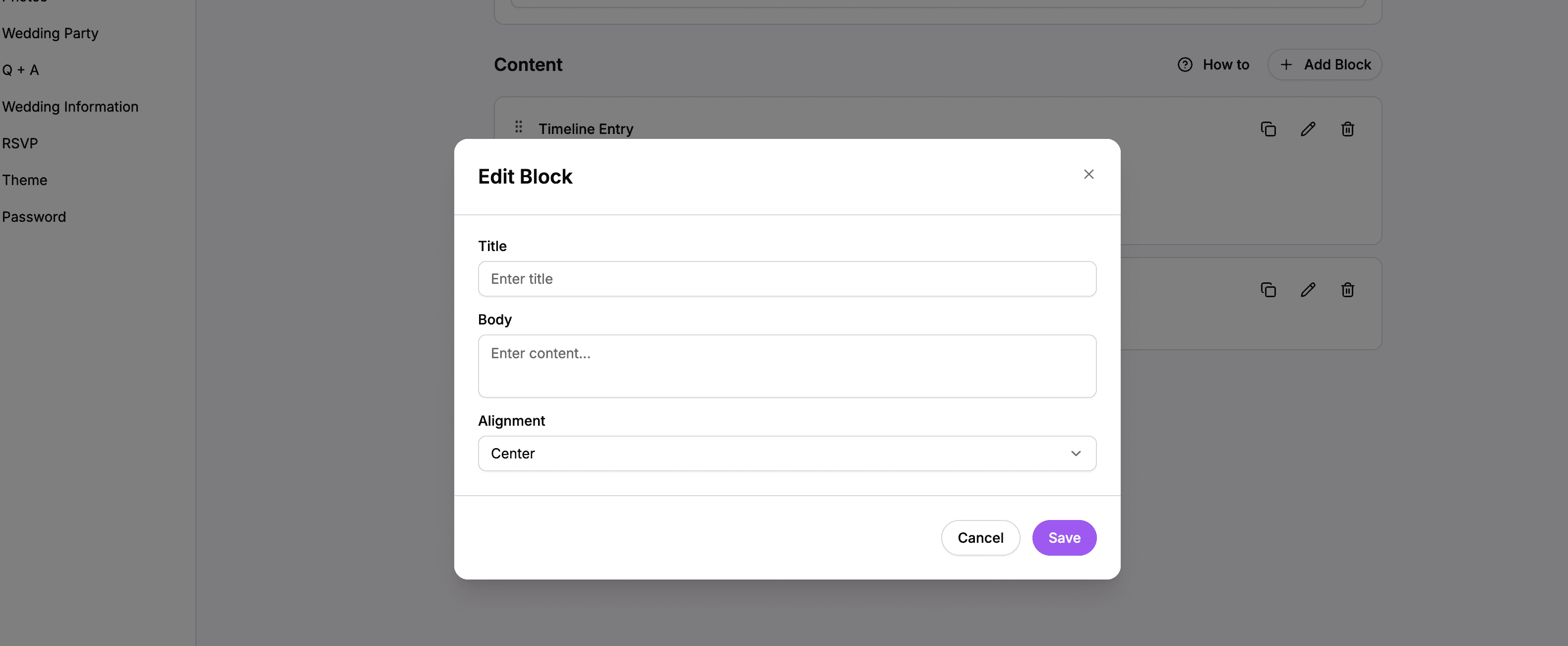Viewport: 1568px width, 646px height.
Task: Go to the Password section
Action: pos(34,216)
